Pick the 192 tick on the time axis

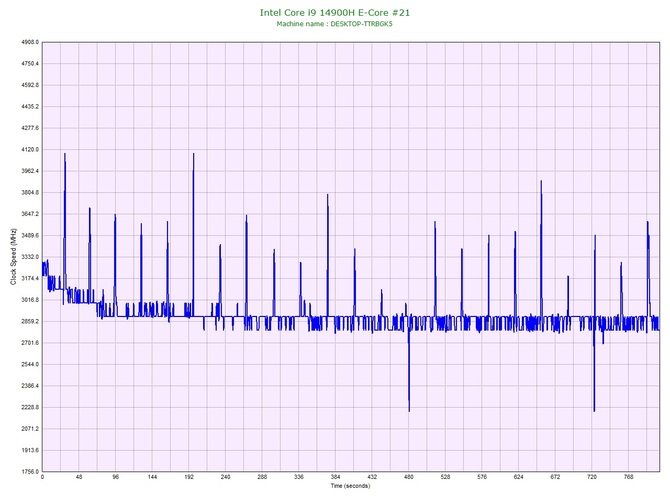coord(189,477)
